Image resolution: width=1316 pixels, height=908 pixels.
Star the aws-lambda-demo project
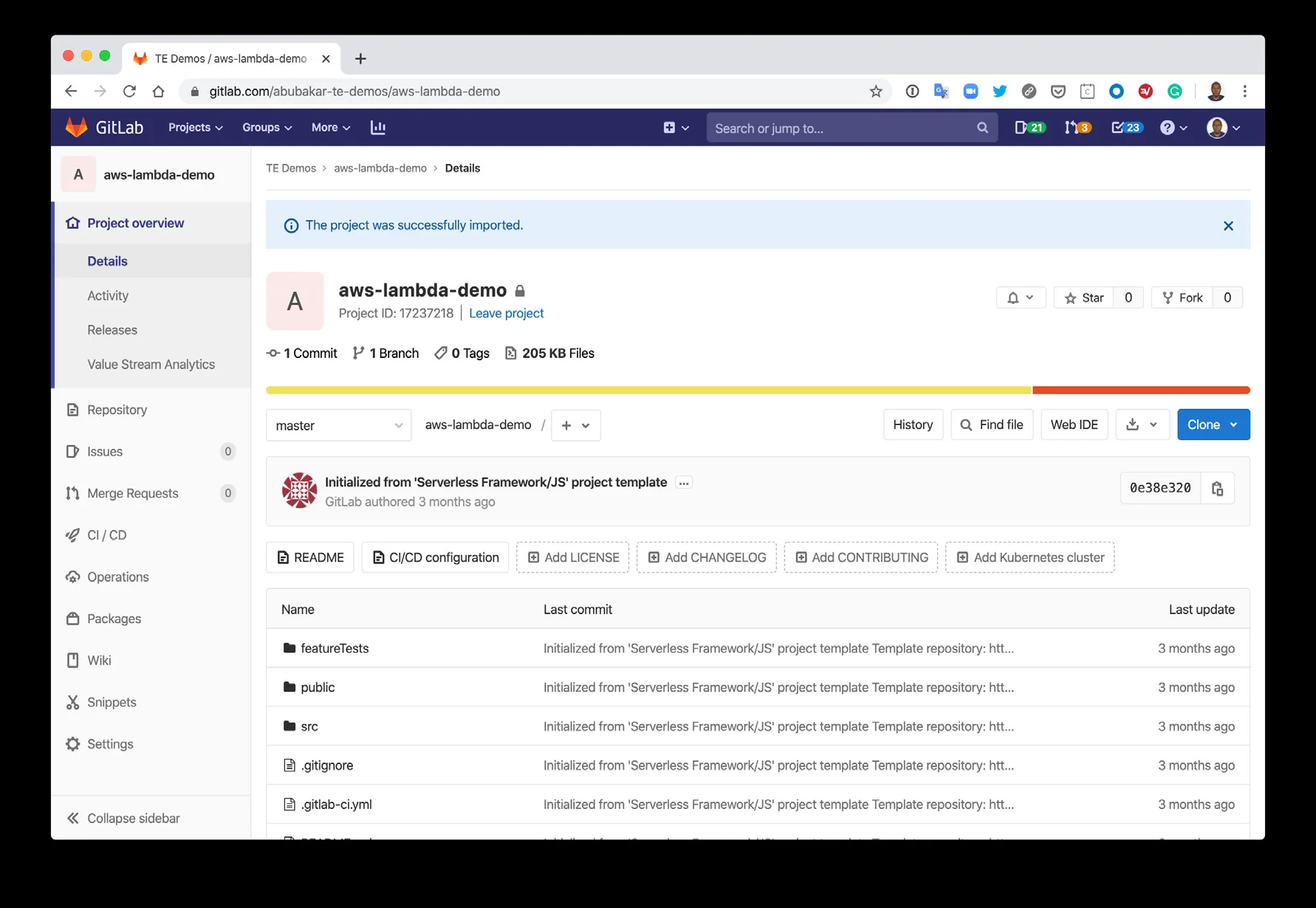click(x=1083, y=297)
